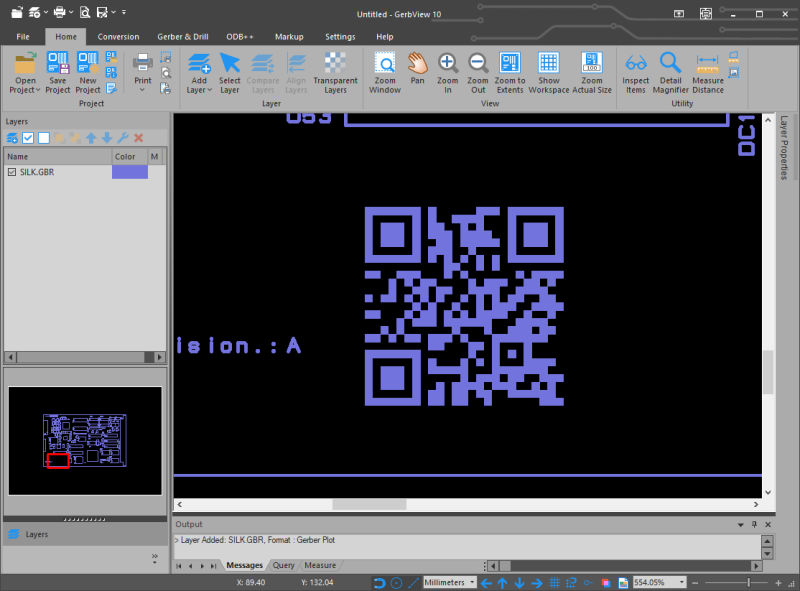Uncheck all layers using empty-box toolbar button

[44, 138]
